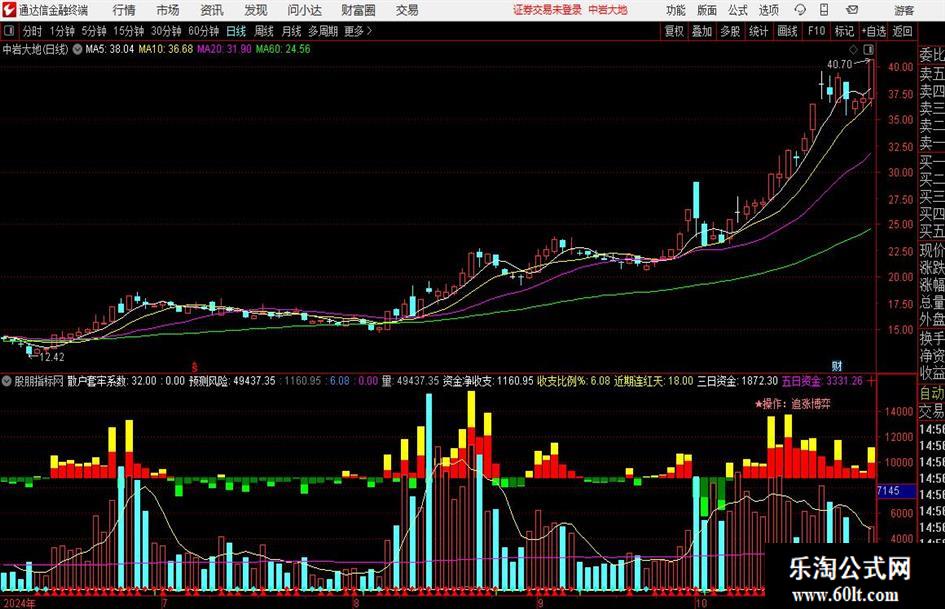
Task: Open the 市场 menu
Action: [168, 10]
